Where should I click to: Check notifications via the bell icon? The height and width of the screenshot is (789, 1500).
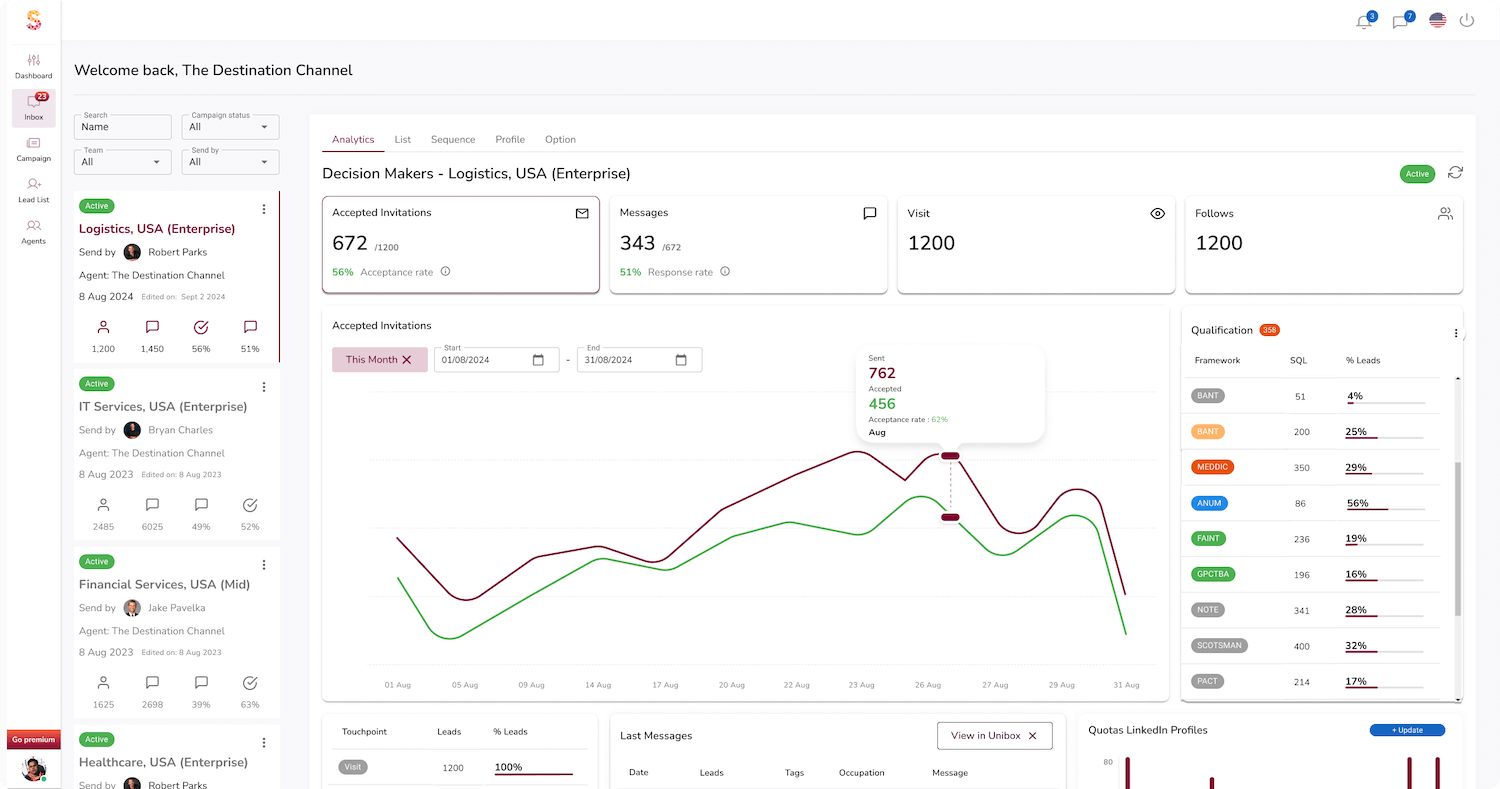(x=1364, y=19)
